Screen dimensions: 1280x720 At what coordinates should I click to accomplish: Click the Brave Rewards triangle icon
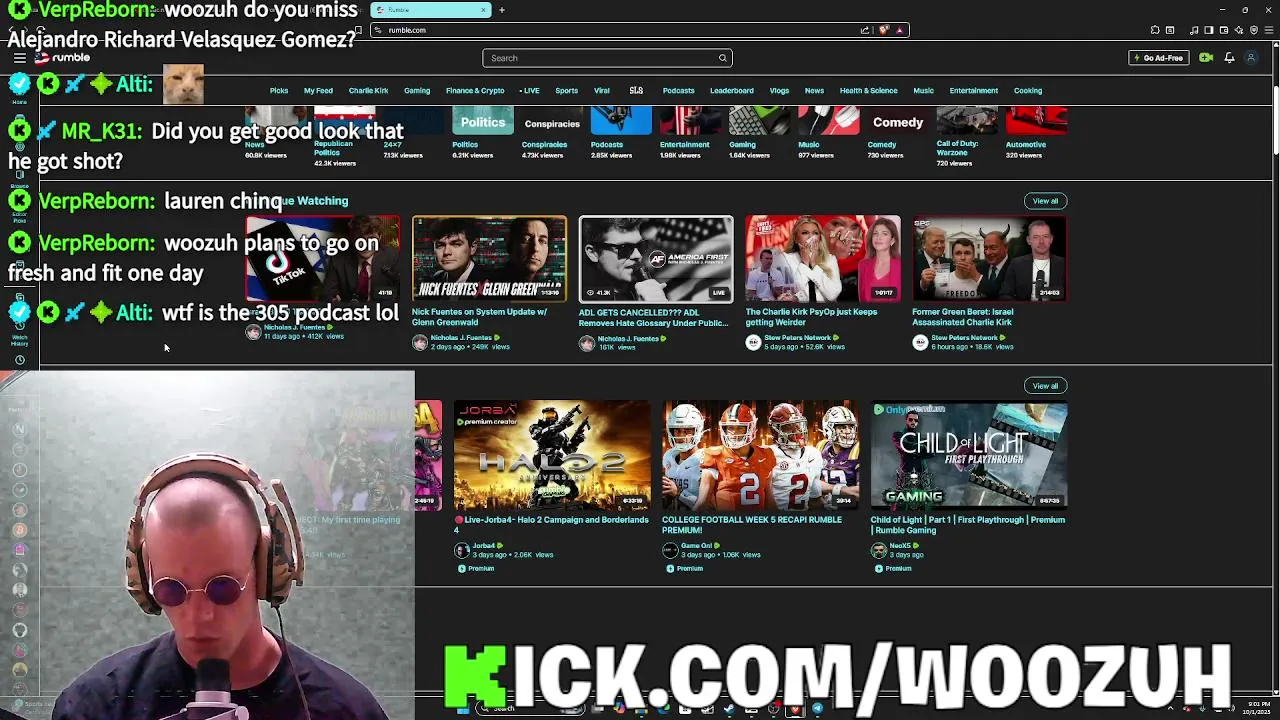pyautogui.click(x=900, y=30)
